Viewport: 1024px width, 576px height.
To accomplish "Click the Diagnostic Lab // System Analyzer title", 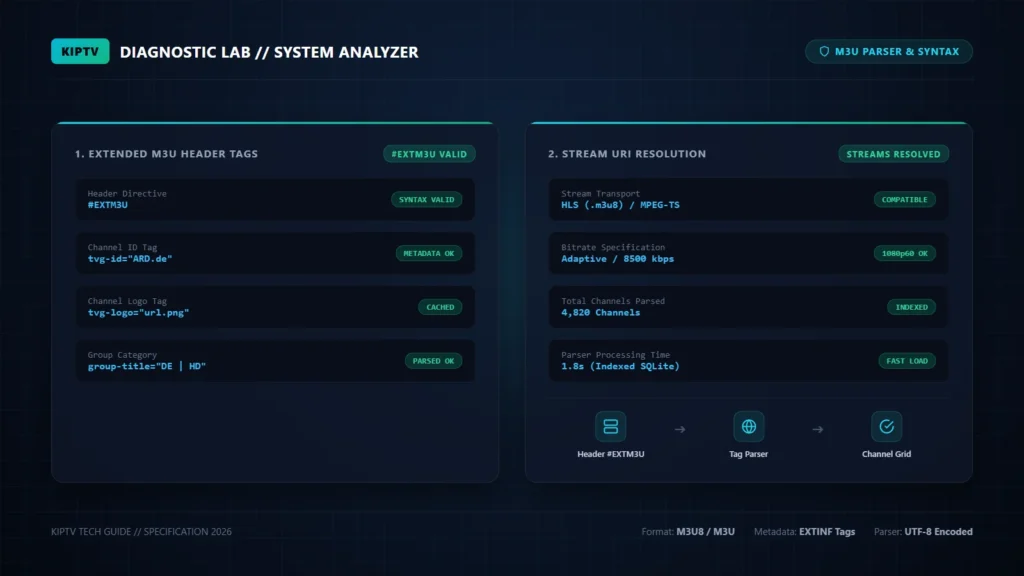I will click(x=269, y=52).
